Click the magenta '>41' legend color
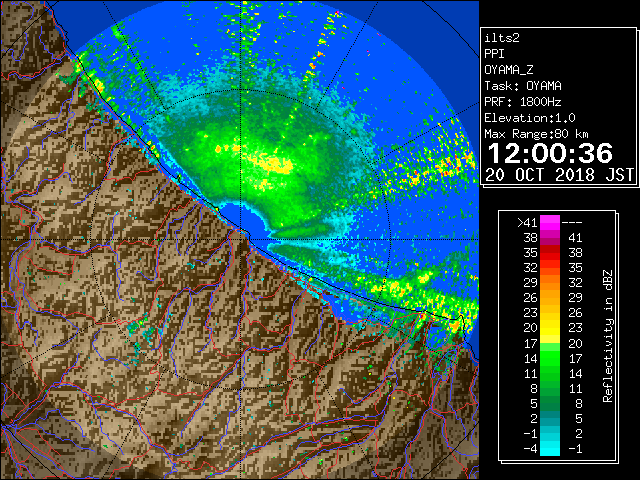Screen dimensions: 640x480 tap(550, 222)
